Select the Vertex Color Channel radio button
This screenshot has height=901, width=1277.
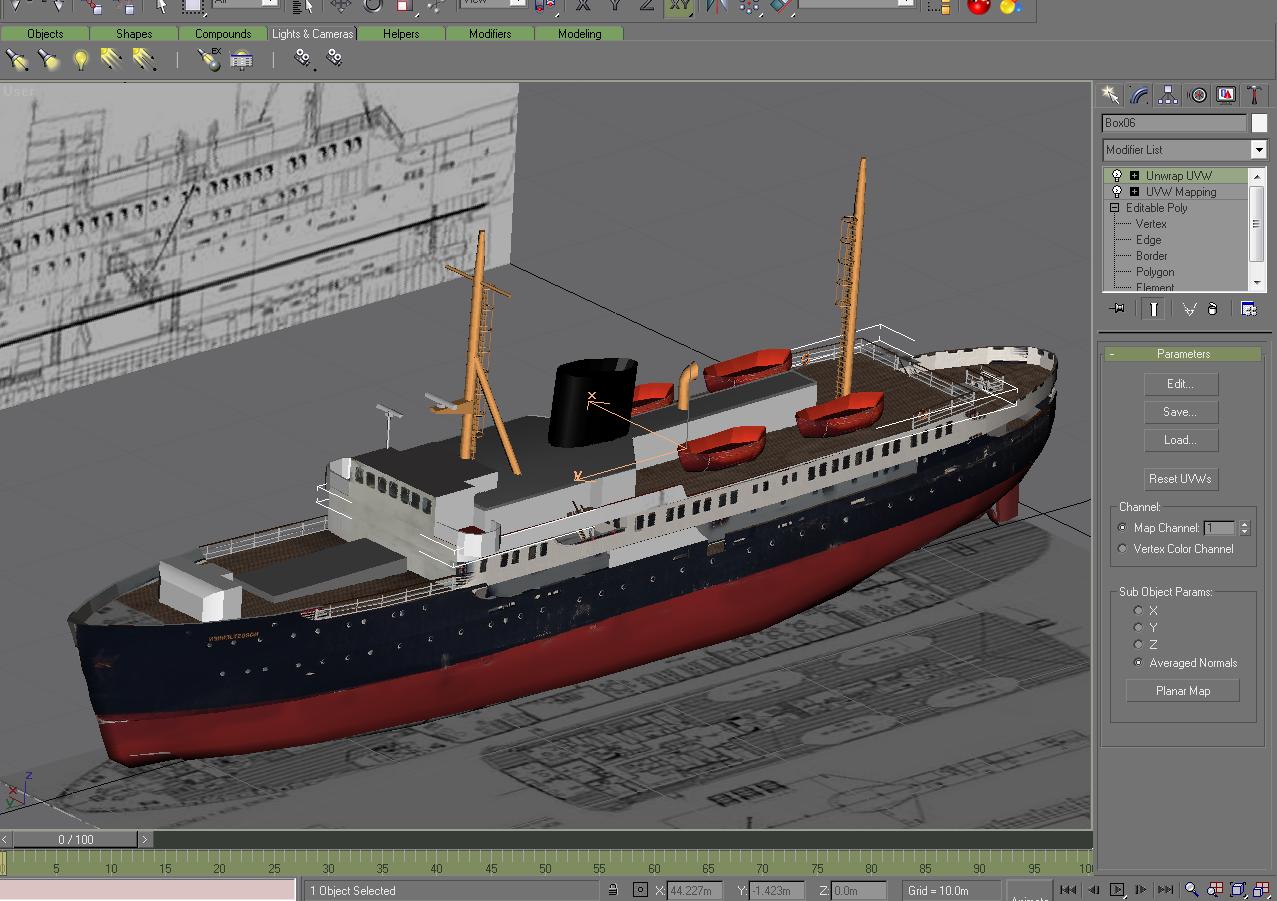pos(1123,549)
